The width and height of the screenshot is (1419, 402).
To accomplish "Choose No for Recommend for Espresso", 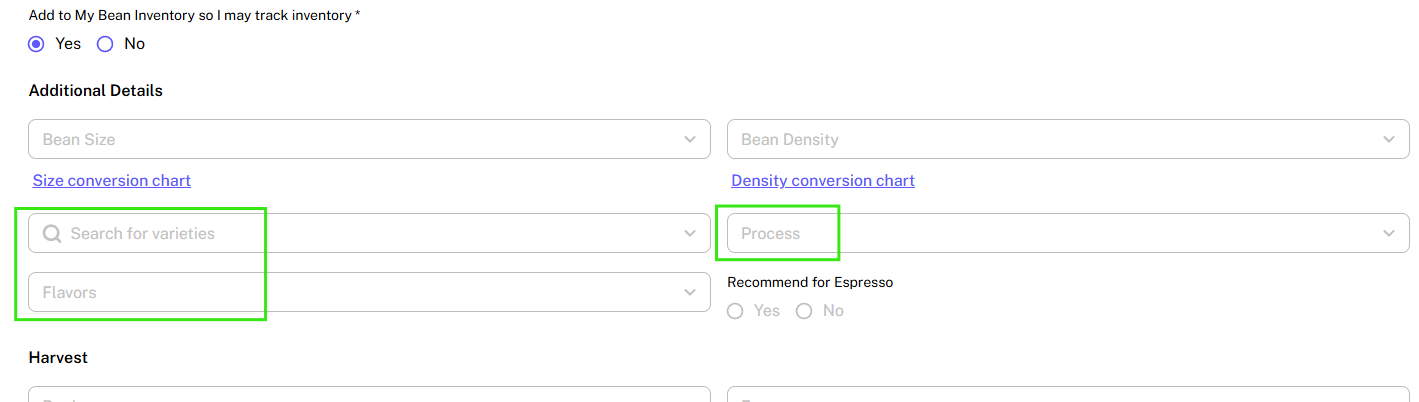I will [x=804, y=311].
